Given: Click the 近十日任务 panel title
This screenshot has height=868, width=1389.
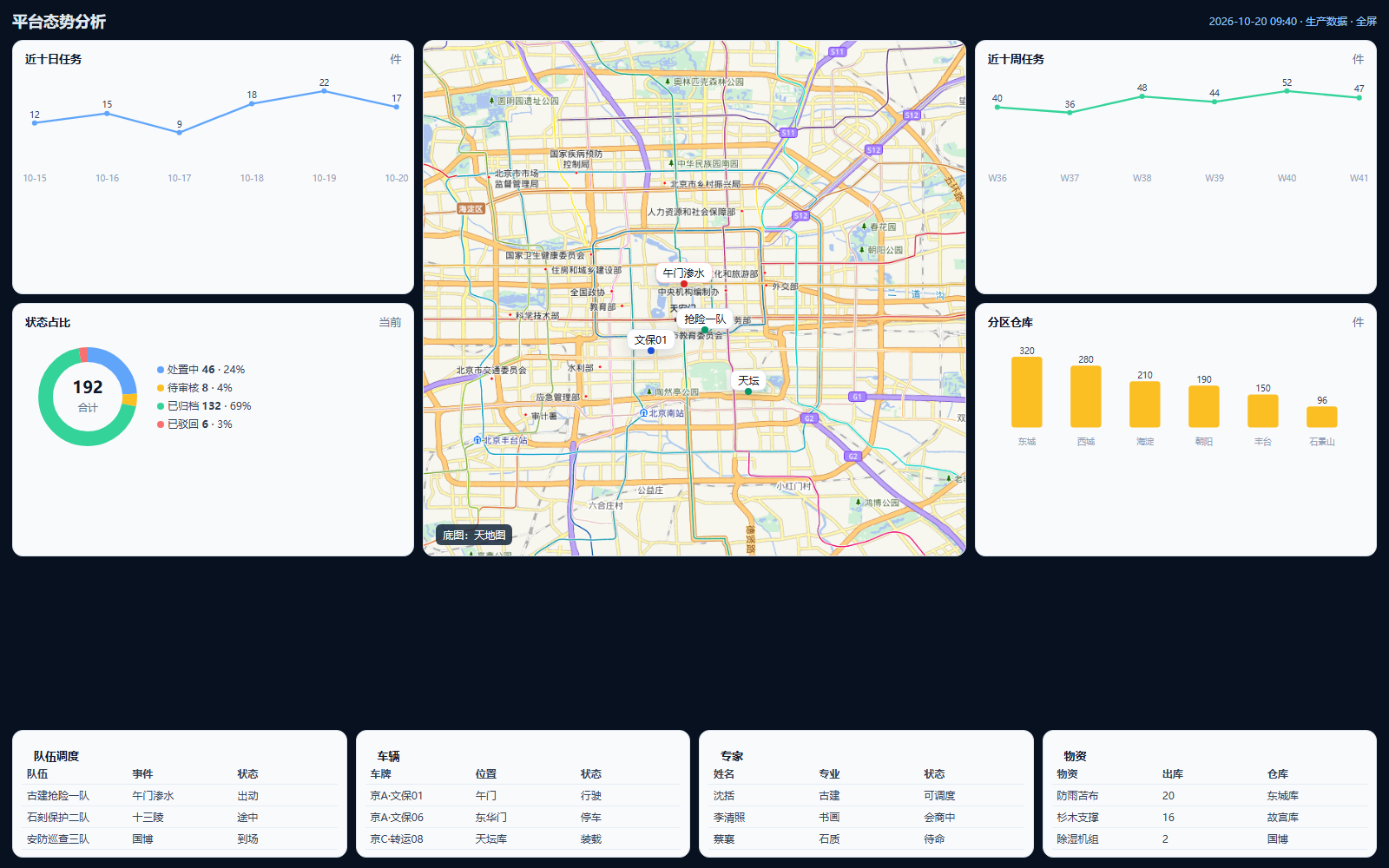Looking at the screenshot, I should point(54,59).
